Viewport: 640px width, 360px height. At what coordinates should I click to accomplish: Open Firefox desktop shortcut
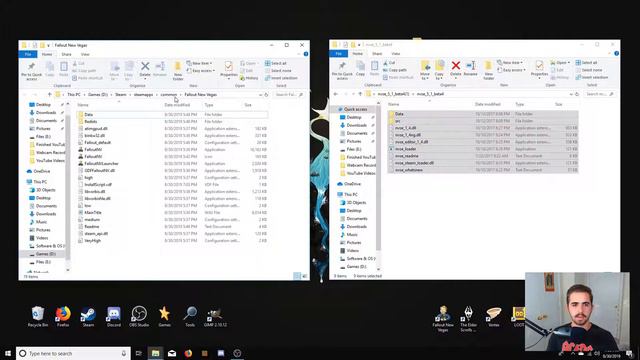click(x=63, y=317)
